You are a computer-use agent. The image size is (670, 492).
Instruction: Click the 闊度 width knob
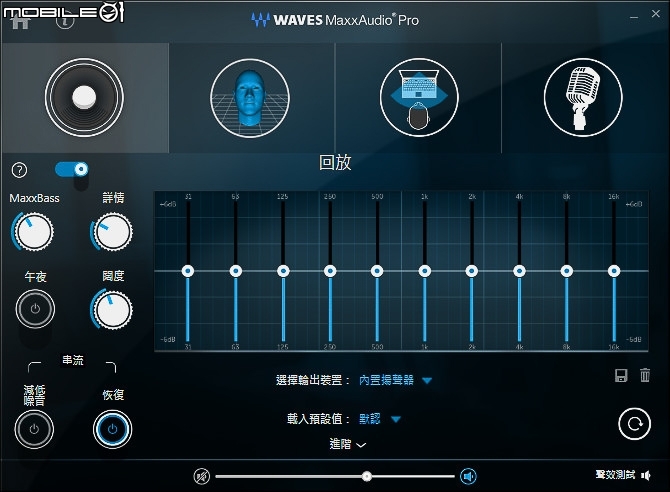point(112,309)
